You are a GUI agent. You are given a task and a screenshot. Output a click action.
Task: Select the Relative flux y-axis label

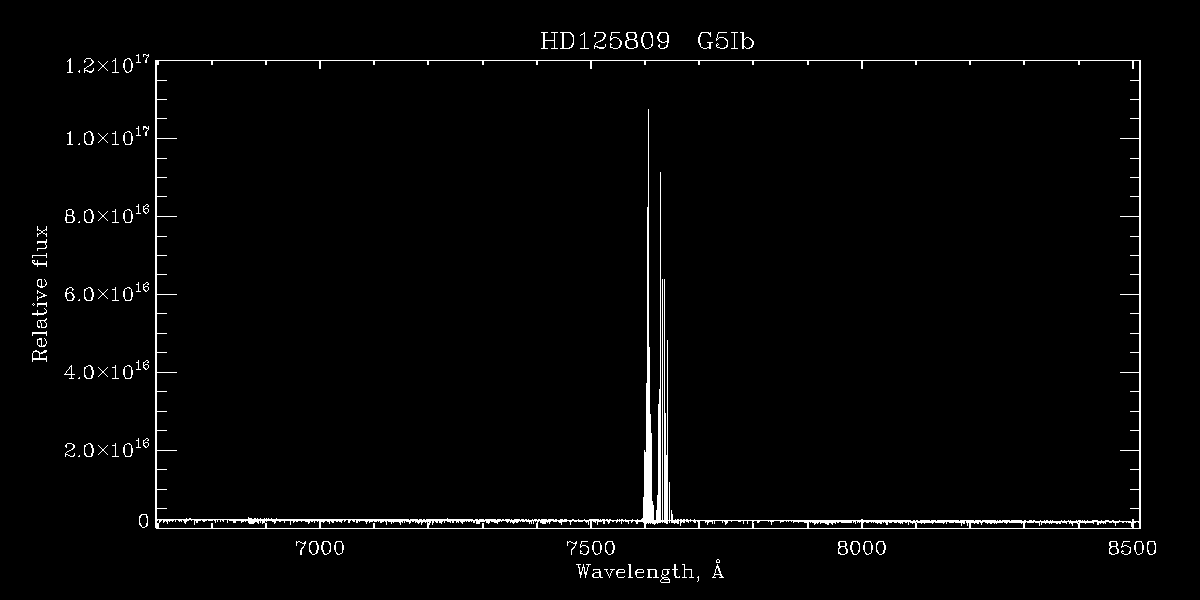[x=41, y=293]
